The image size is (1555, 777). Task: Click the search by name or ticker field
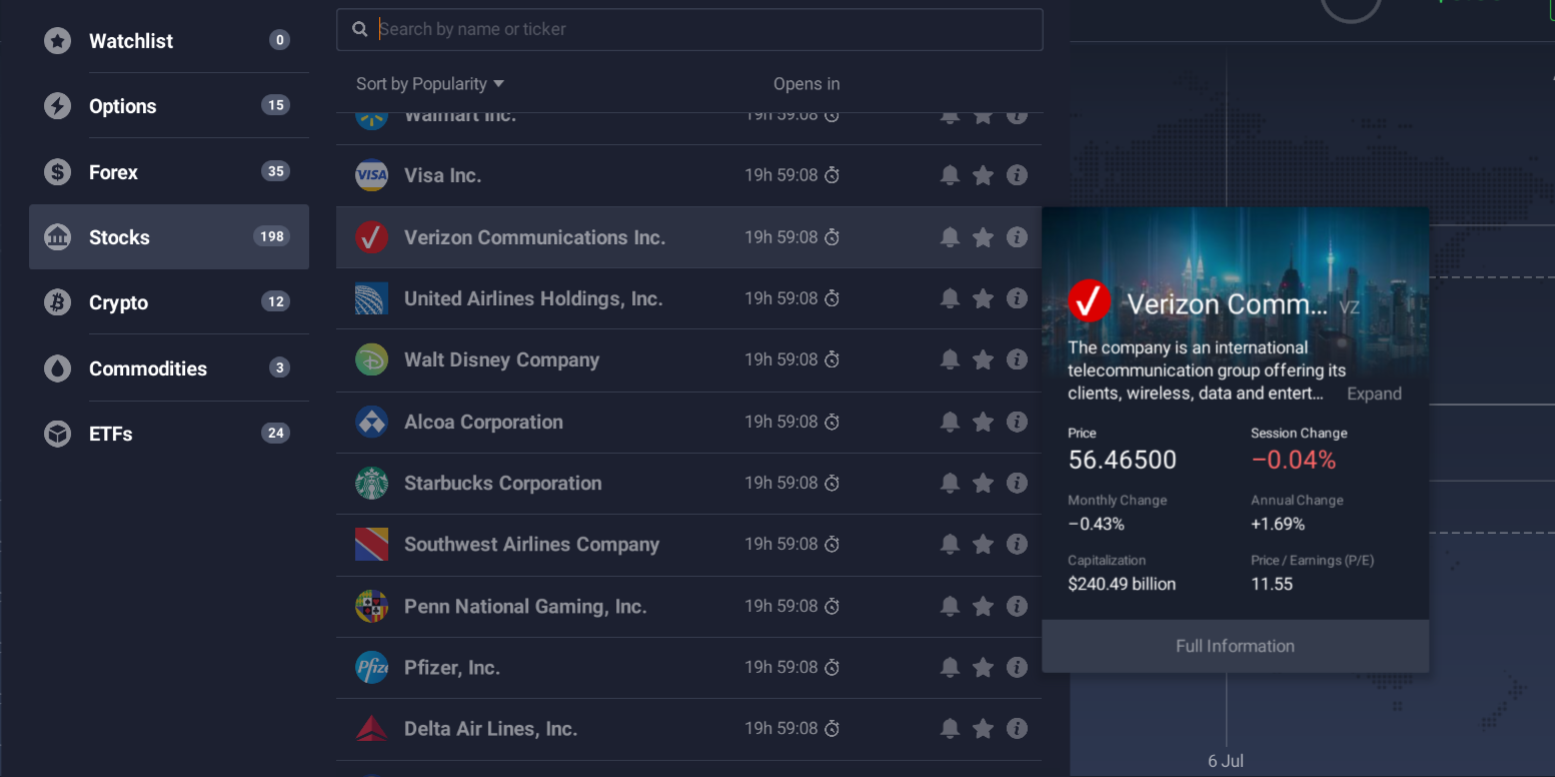[689, 29]
